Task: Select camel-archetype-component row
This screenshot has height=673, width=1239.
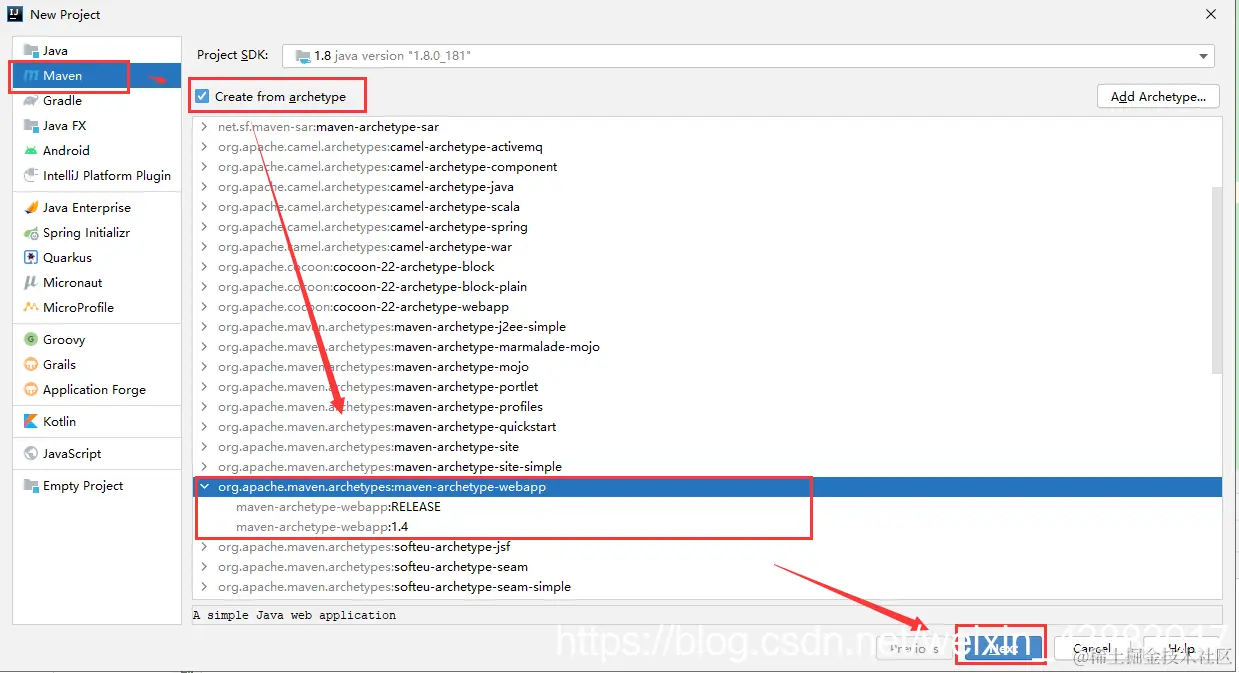Action: tap(708, 167)
